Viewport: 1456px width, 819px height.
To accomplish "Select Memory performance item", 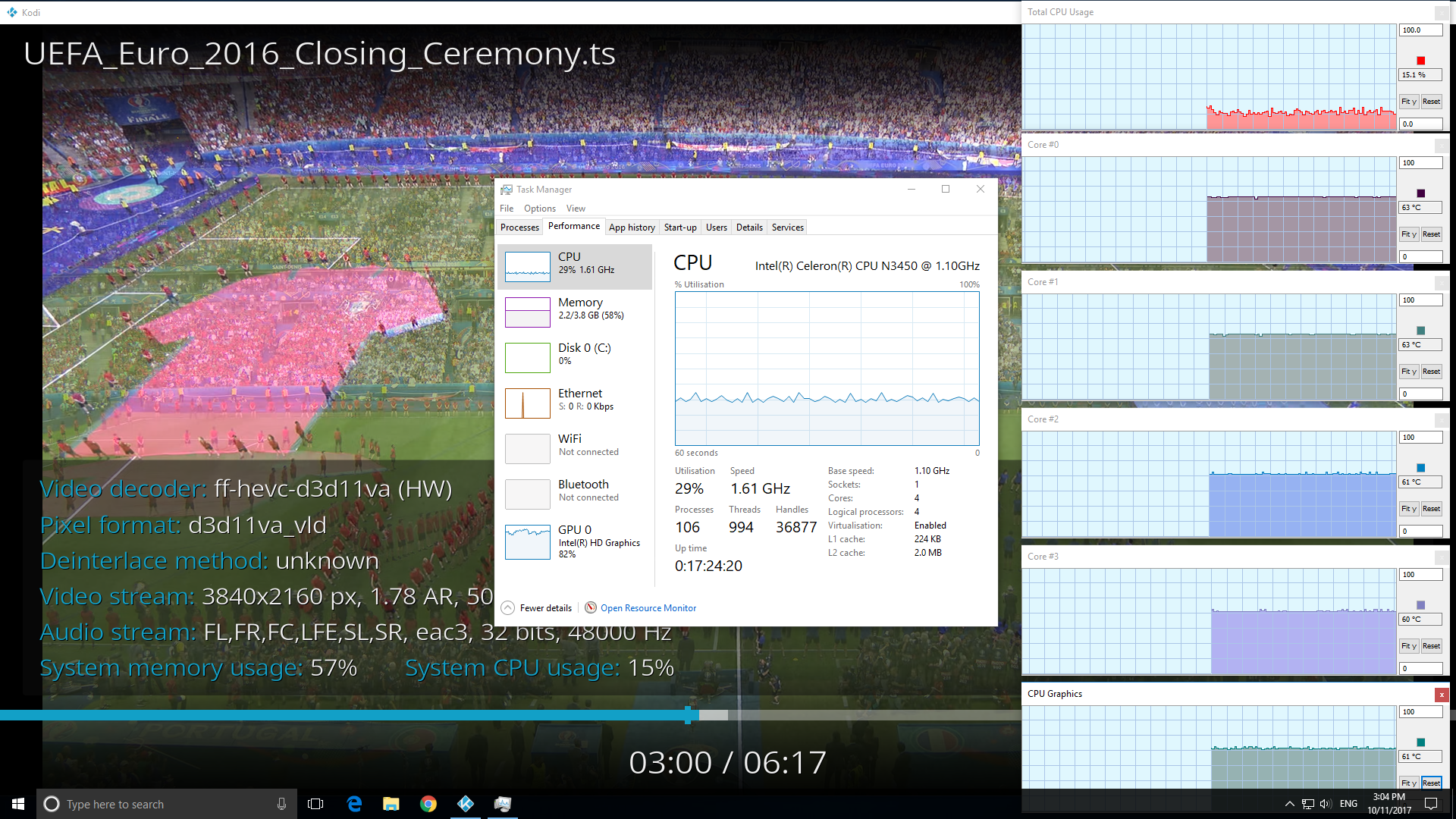I will point(575,312).
